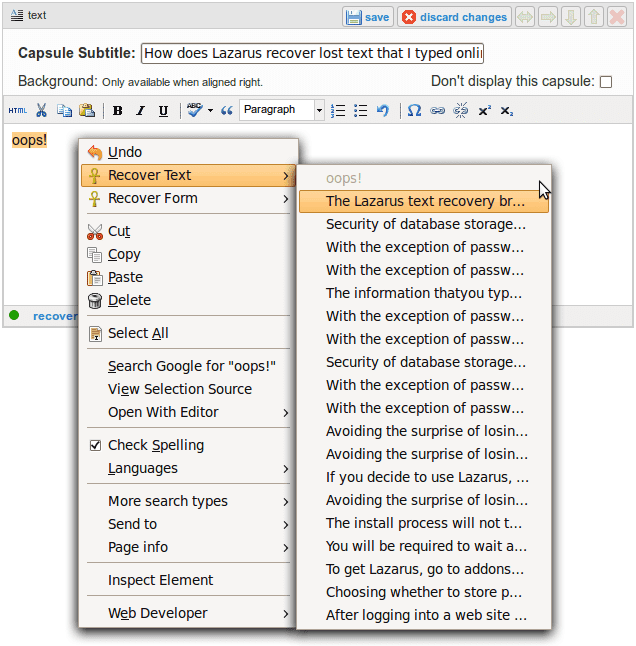Select "You will be required to wait a..." entry
This screenshot has height=646, width=636.
[424, 546]
